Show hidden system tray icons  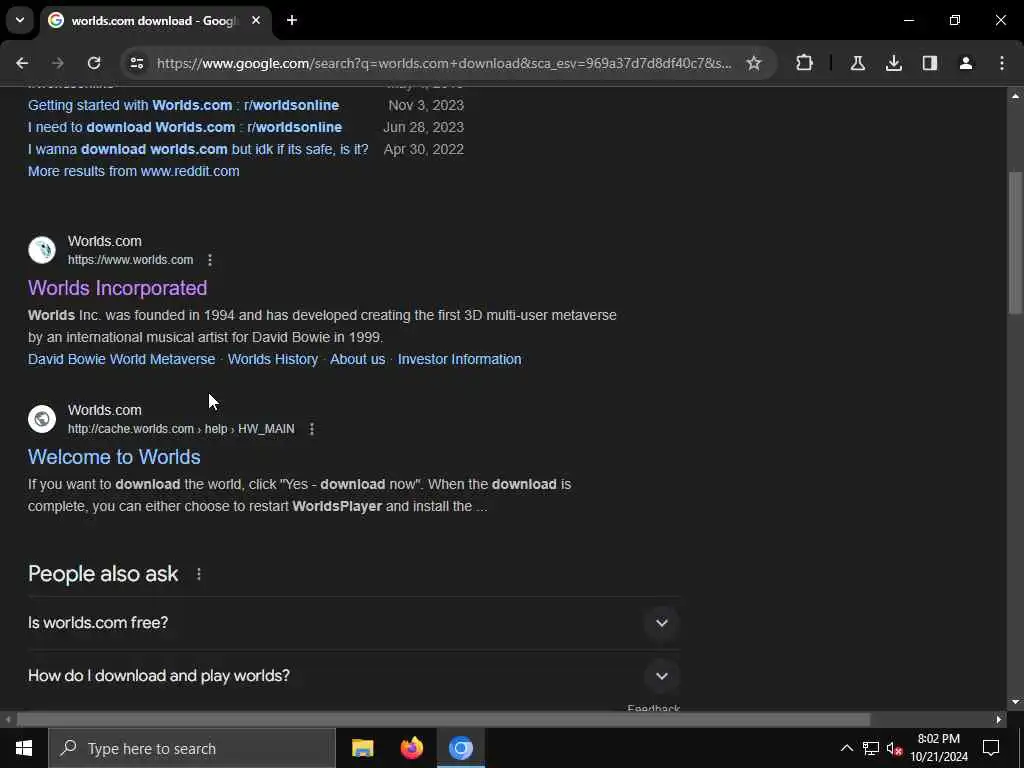point(846,748)
